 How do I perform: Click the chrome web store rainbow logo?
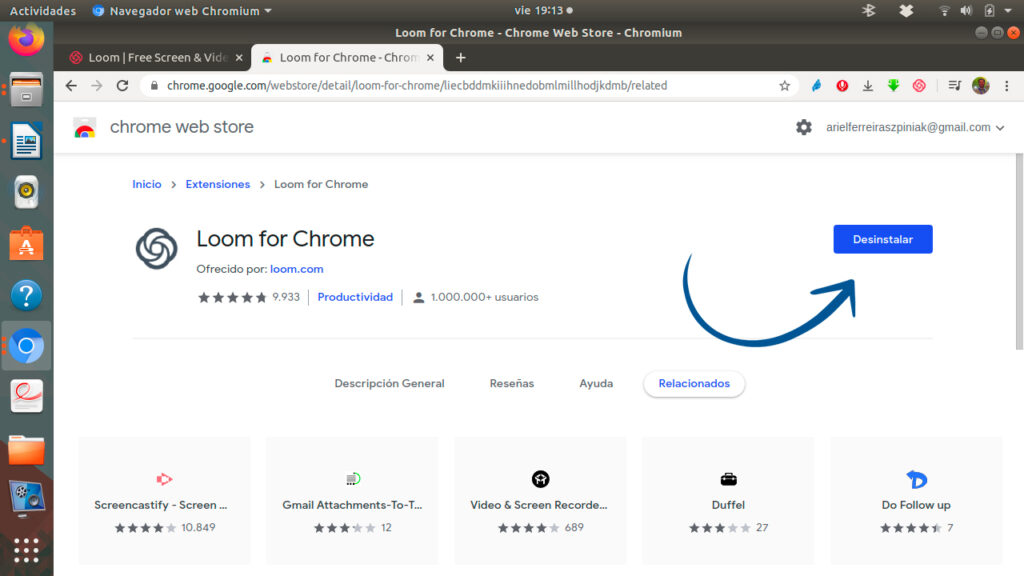click(84, 127)
